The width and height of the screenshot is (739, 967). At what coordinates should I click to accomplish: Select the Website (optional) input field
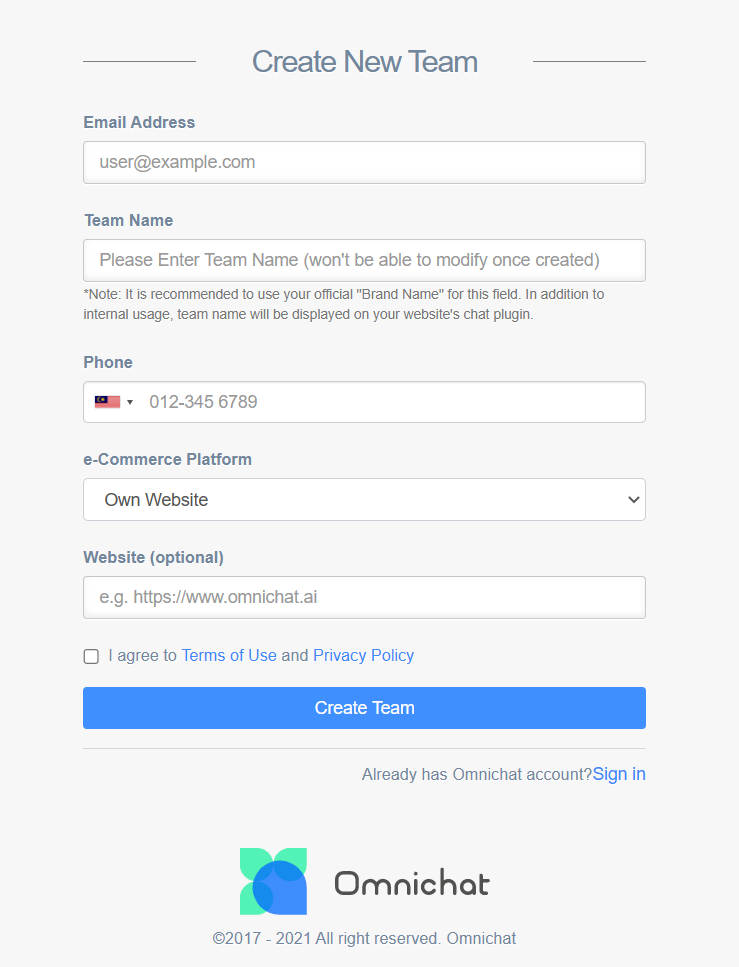point(365,598)
